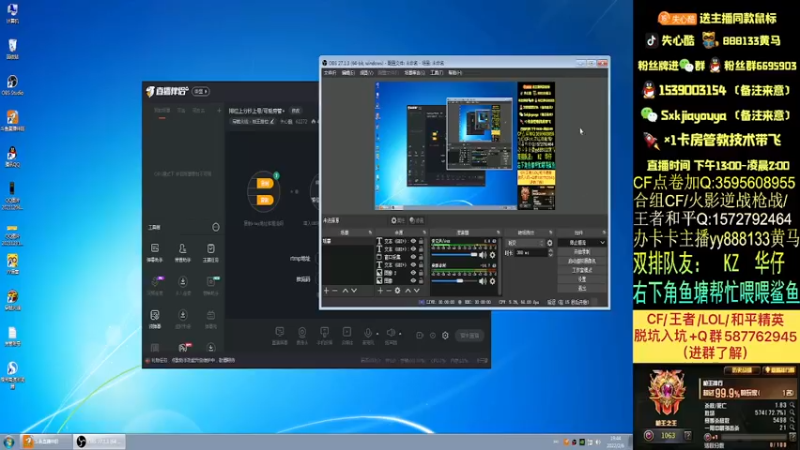Collapse the 工具箱 section in 直播伴侣
This screenshot has width=800, height=450.
(216, 227)
